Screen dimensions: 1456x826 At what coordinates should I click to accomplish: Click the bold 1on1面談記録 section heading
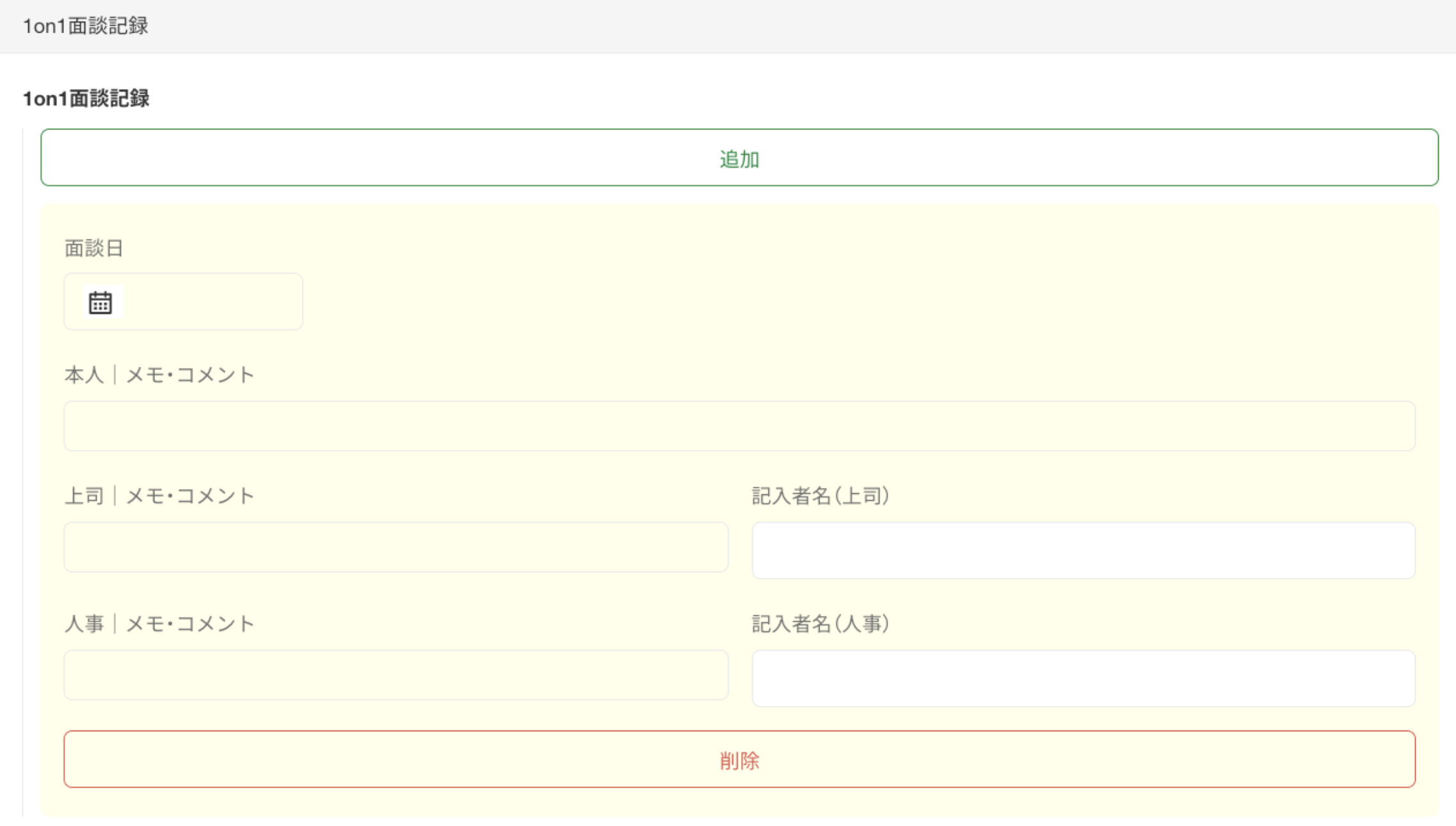click(x=86, y=99)
